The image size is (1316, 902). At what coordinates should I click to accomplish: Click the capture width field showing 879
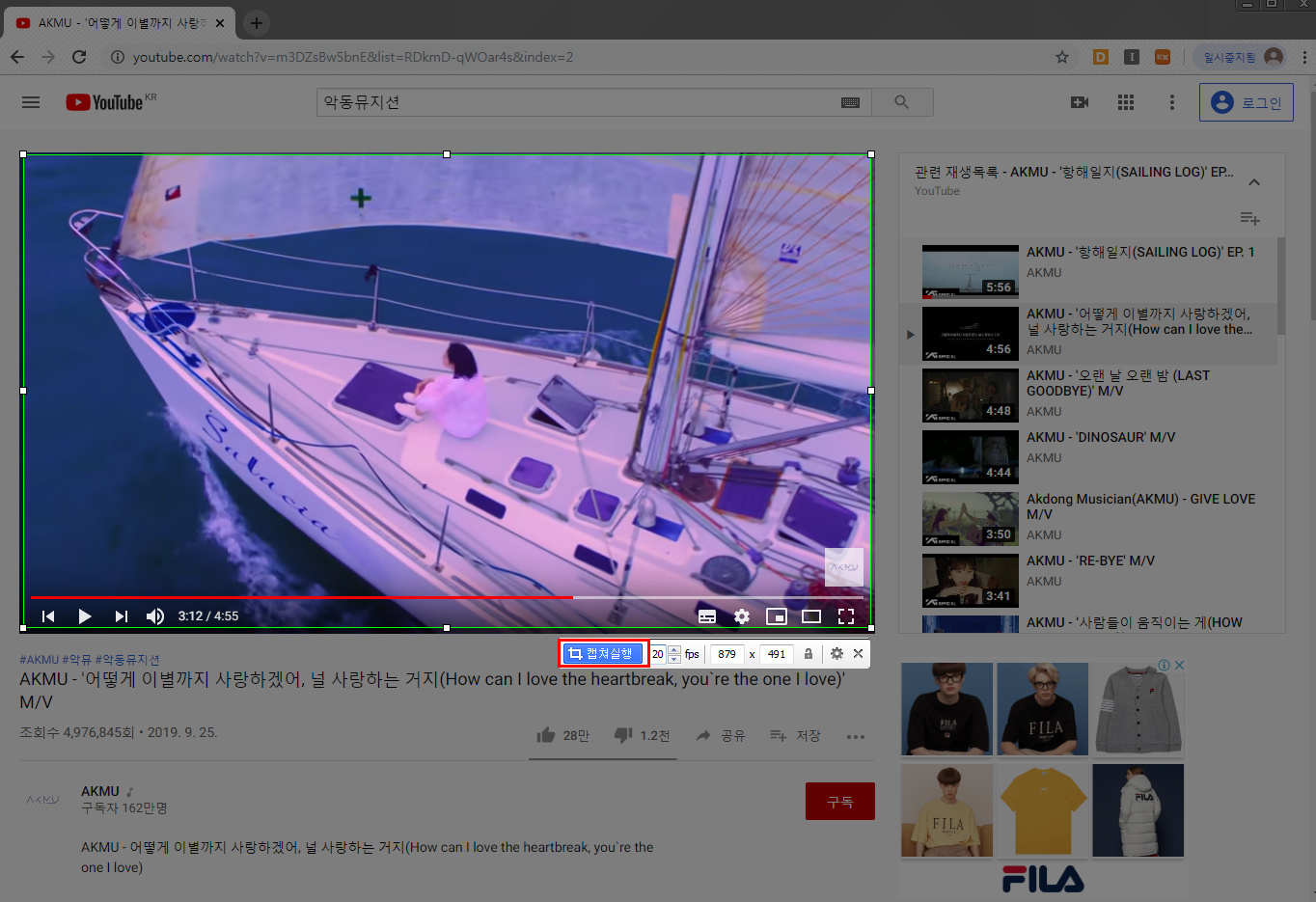(x=727, y=654)
